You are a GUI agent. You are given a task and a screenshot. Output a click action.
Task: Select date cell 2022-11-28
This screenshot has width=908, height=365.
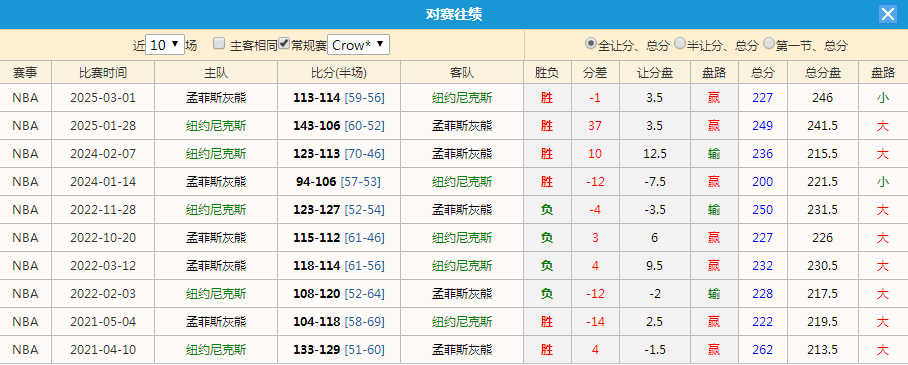pyautogui.click(x=103, y=210)
